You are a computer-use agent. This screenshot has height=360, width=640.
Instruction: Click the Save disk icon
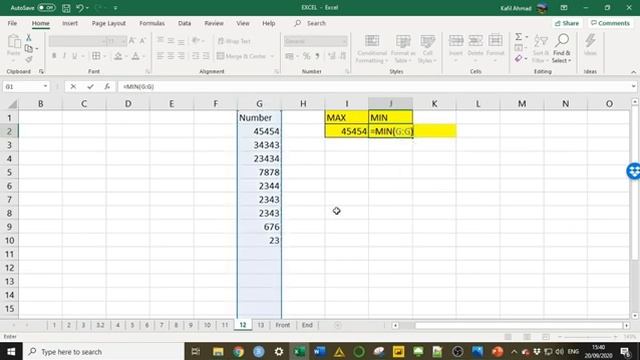[x=66, y=8]
